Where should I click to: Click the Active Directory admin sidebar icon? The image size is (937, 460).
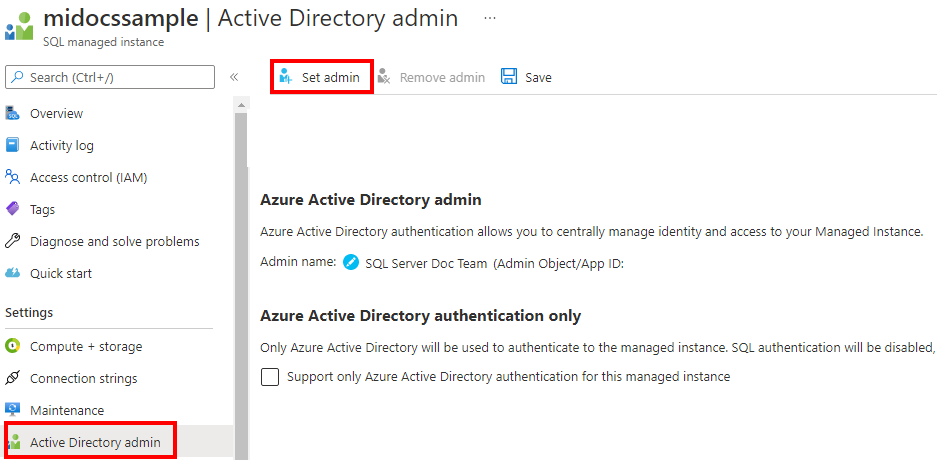point(14,443)
